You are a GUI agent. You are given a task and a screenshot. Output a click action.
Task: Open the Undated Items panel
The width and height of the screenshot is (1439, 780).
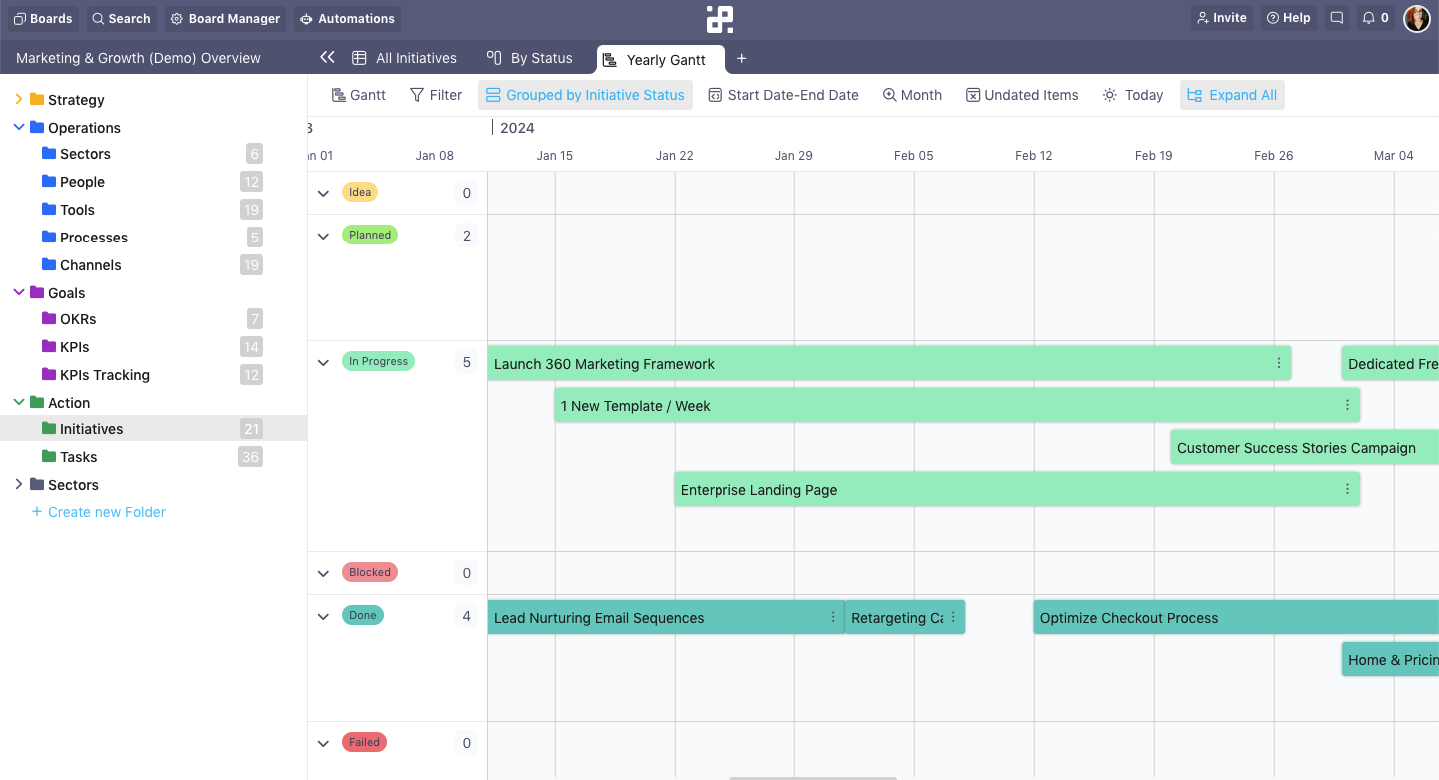[1021, 94]
